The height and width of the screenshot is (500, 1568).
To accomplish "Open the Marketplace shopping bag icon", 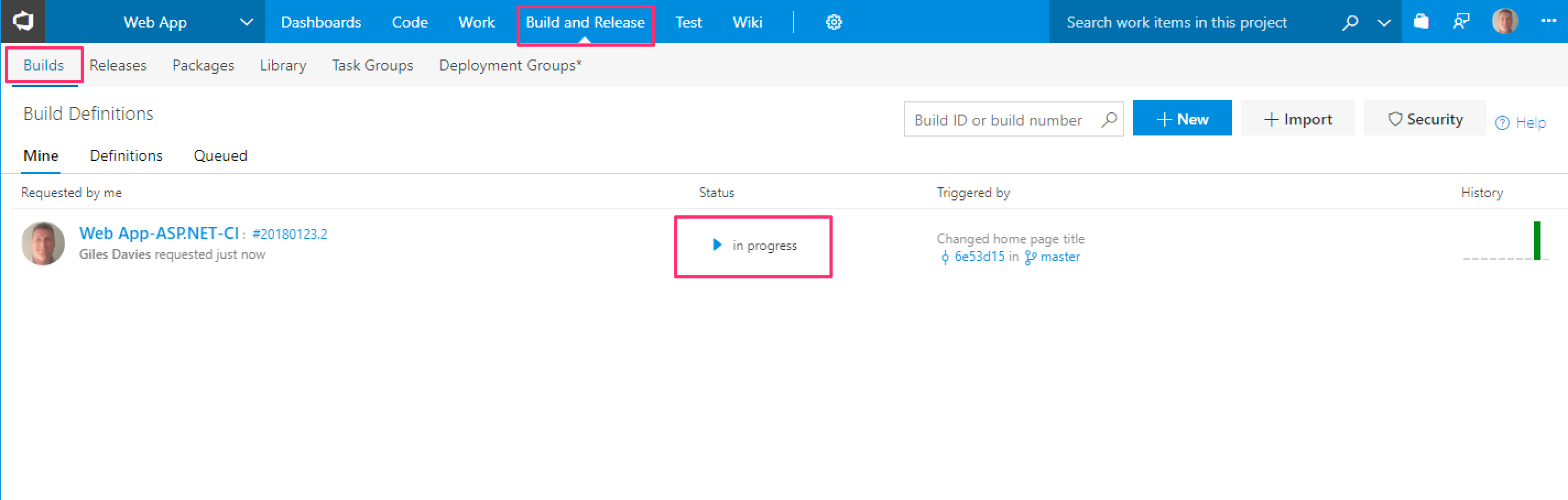I will click(1420, 22).
